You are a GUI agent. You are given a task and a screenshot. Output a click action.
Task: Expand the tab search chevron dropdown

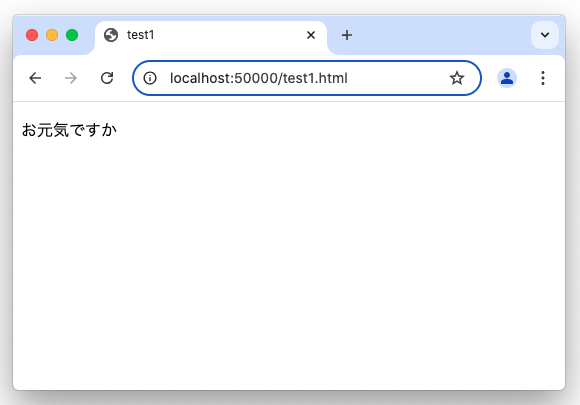pos(545,35)
